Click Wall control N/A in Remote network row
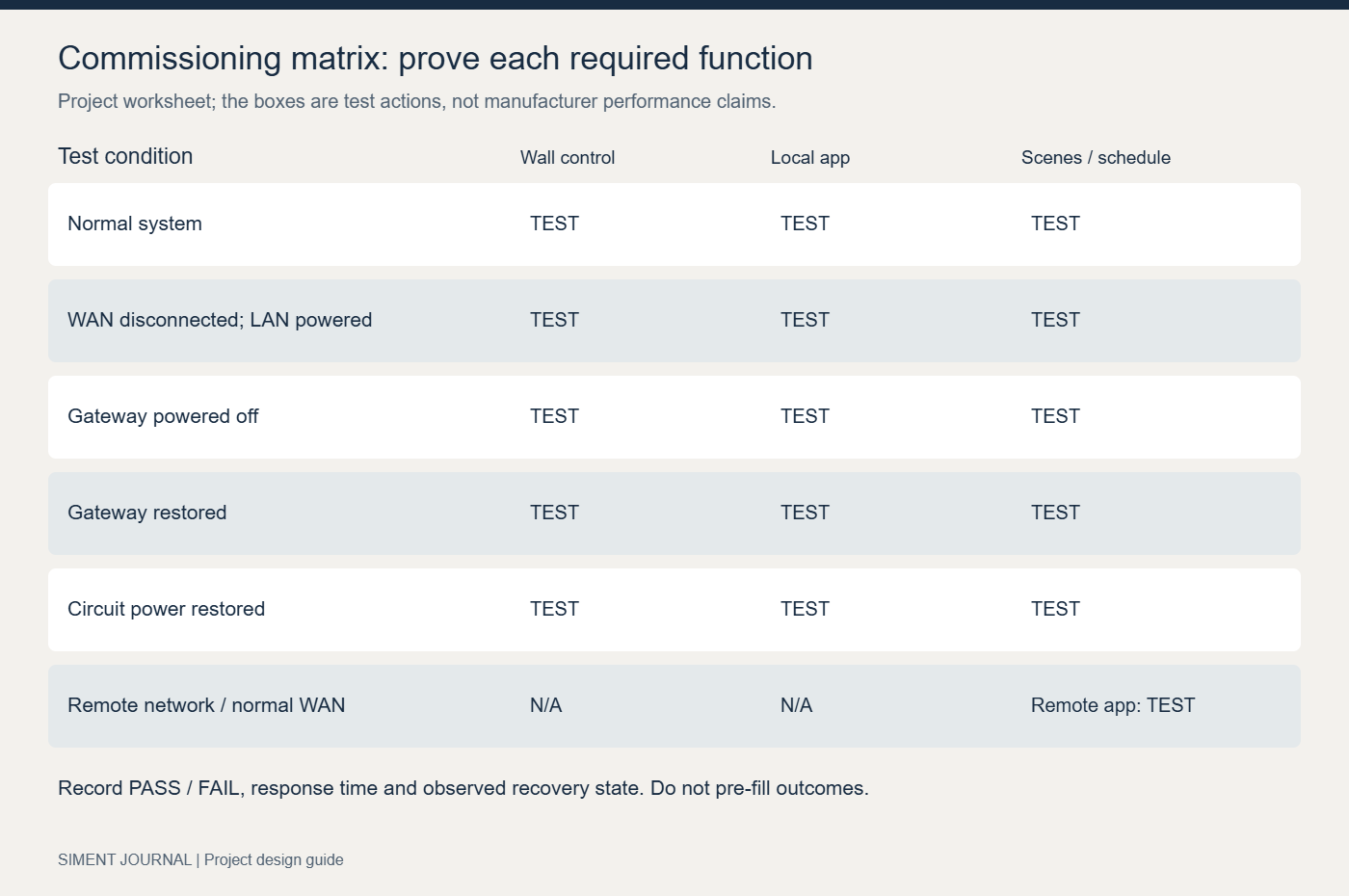 tap(545, 705)
